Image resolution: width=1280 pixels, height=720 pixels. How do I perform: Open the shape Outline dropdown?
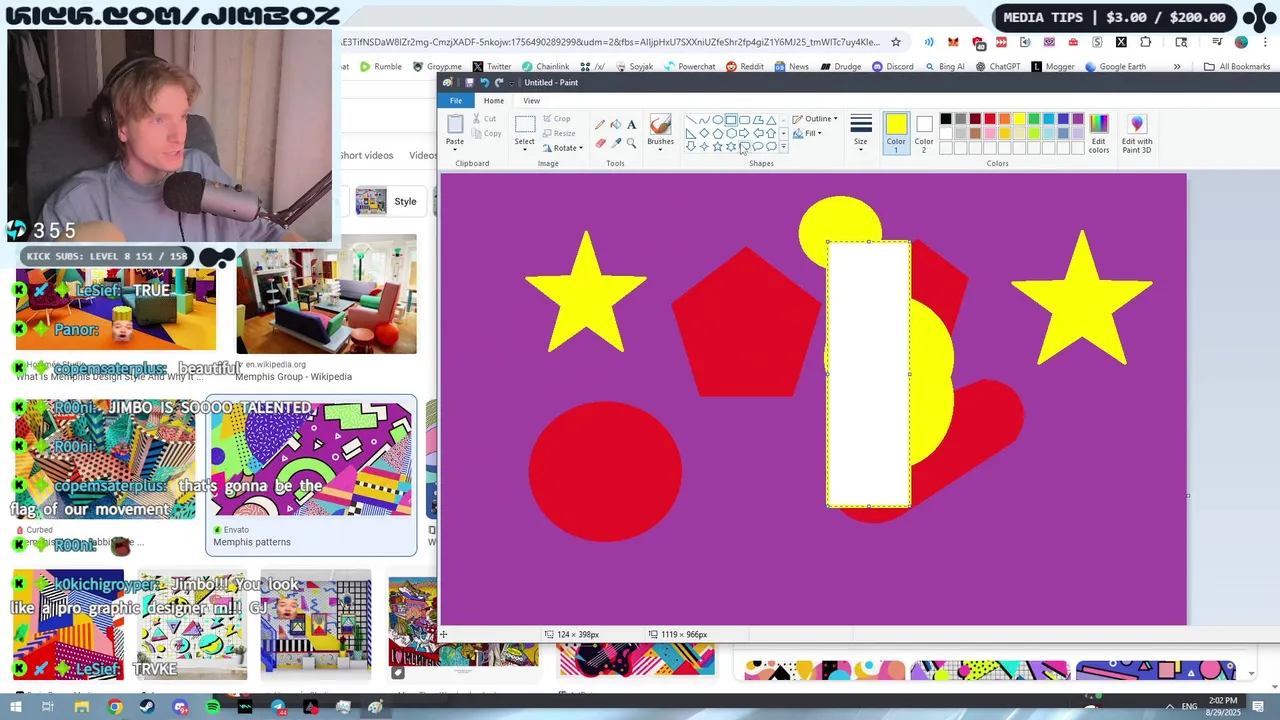click(x=815, y=119)
